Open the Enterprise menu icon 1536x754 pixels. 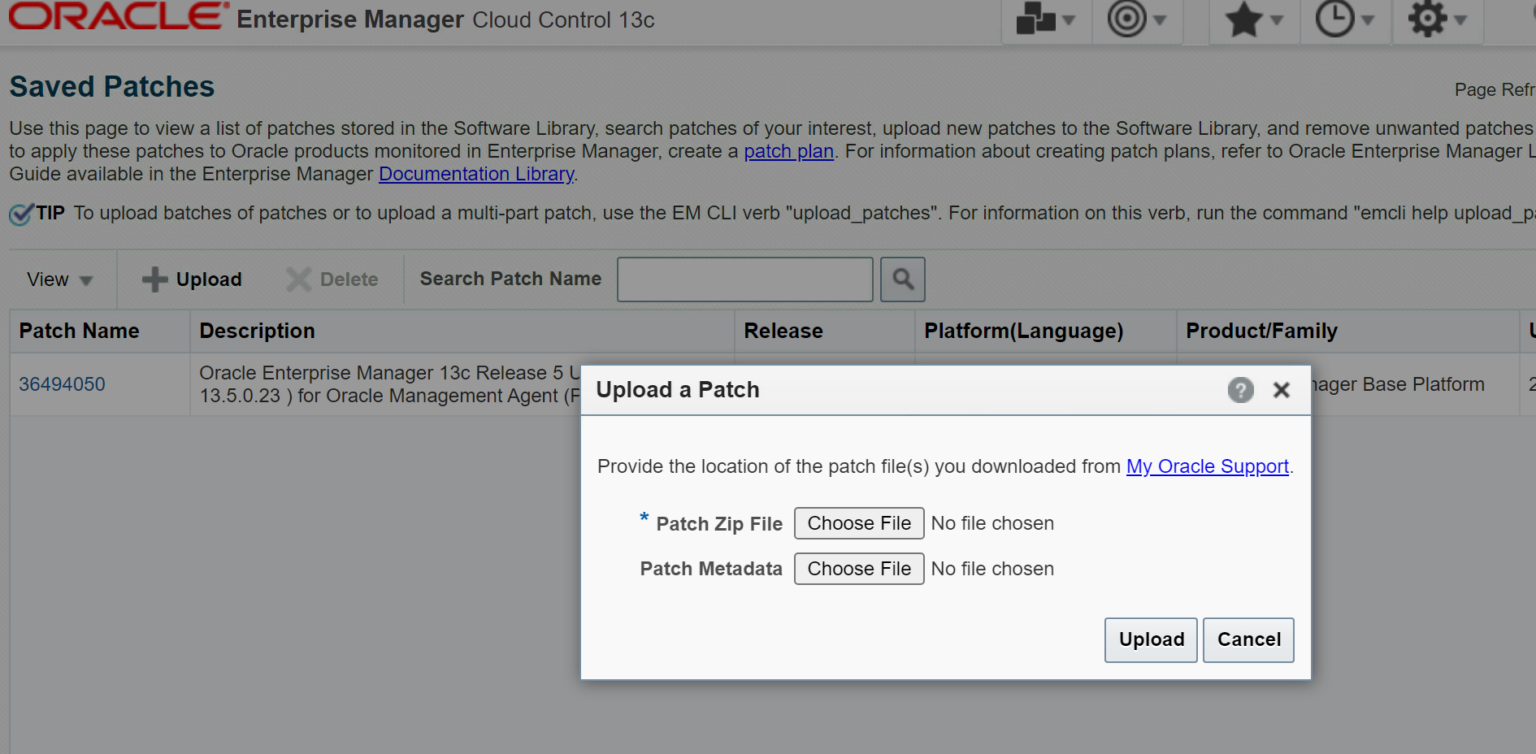click(x=1045, y=20)
